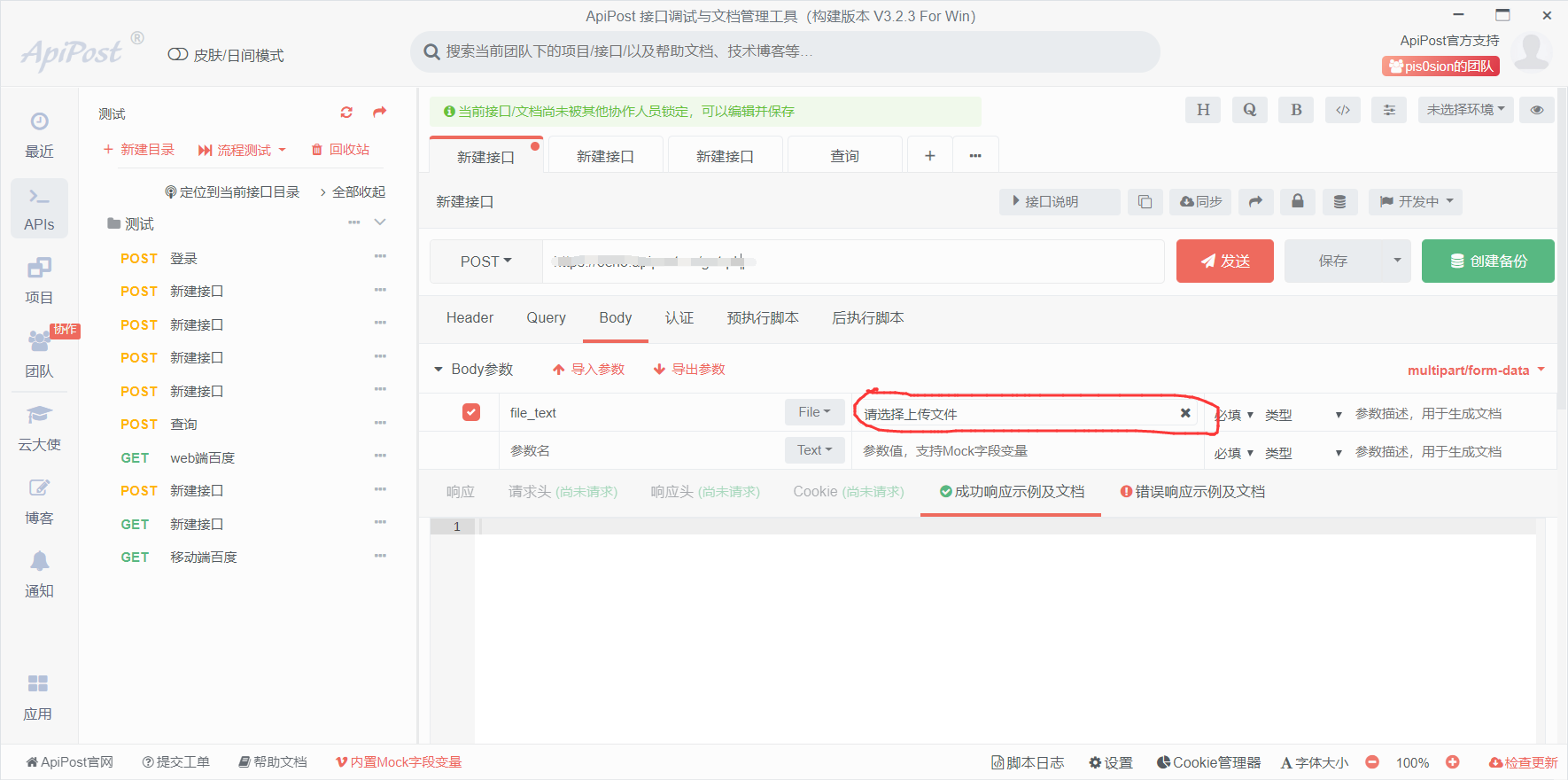Switch to the Query tab
The width and height of the screenshot is (1568, 780).
coord(546,318)
